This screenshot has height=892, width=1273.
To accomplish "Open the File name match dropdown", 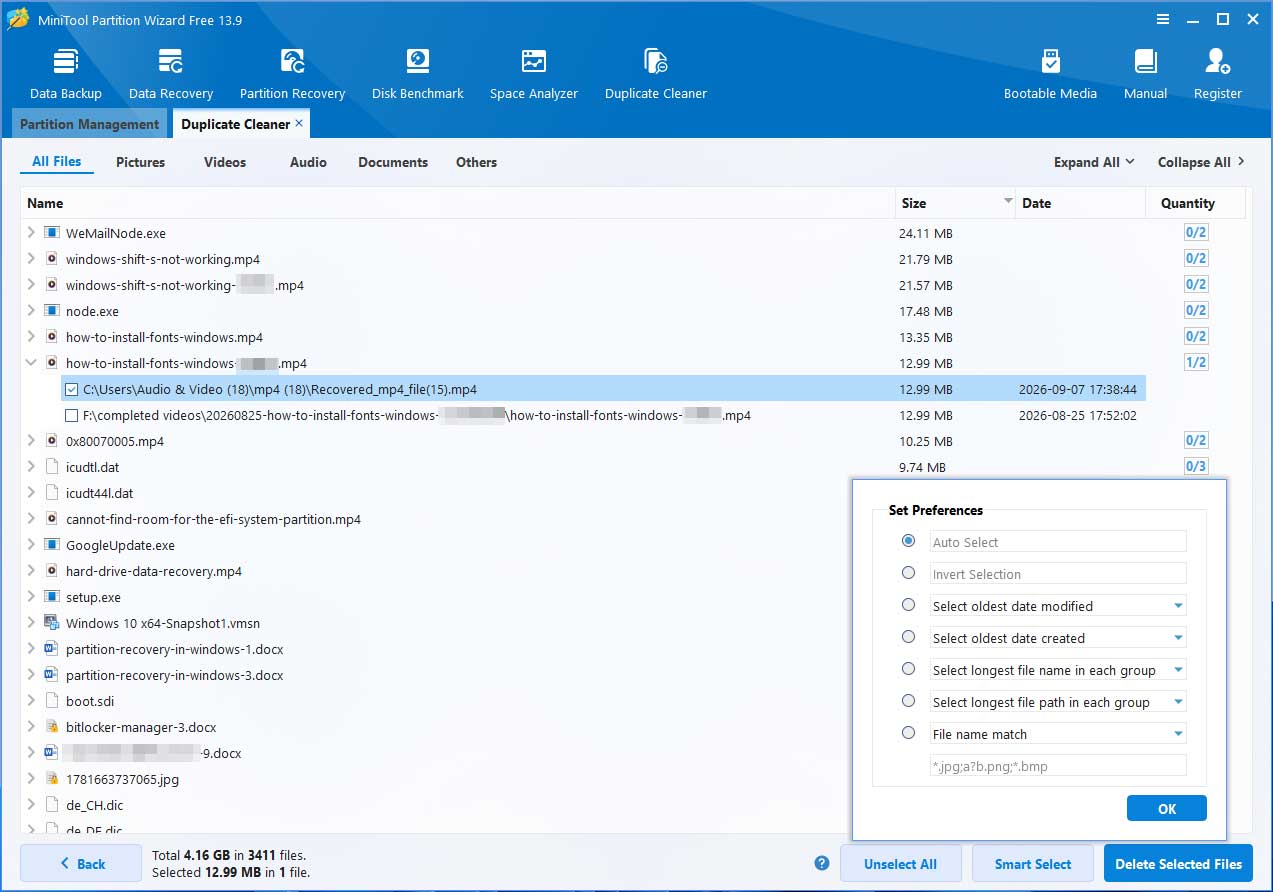I will [x=1178, y=734].
